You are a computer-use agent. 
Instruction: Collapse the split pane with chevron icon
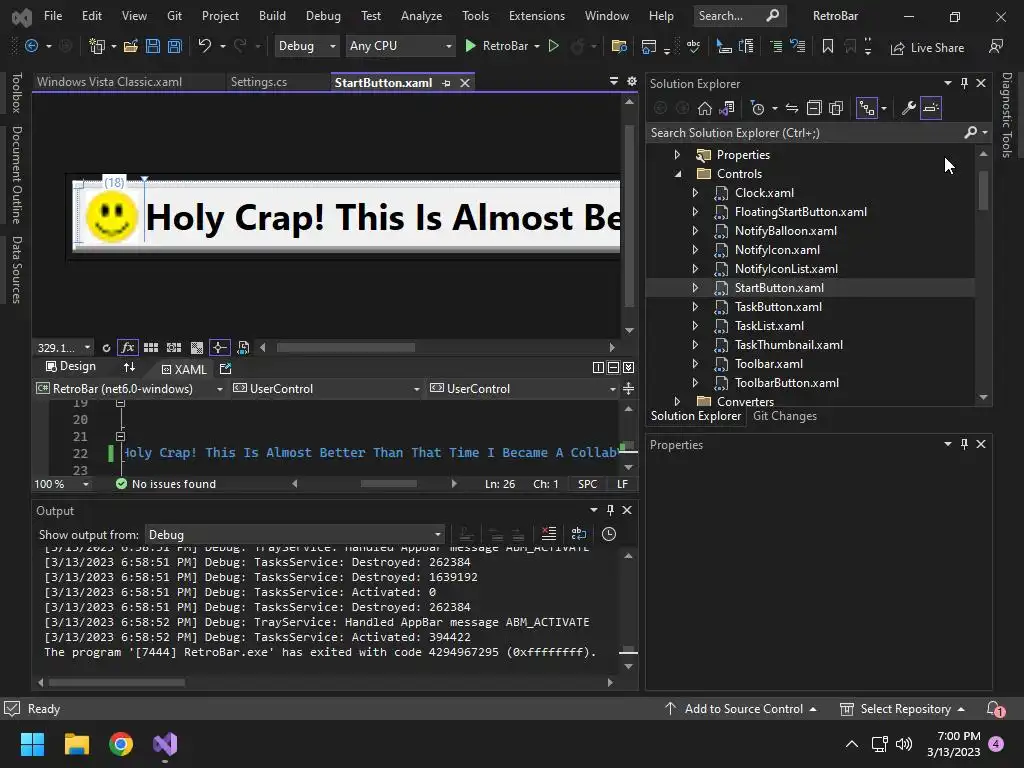pos(628,368)
